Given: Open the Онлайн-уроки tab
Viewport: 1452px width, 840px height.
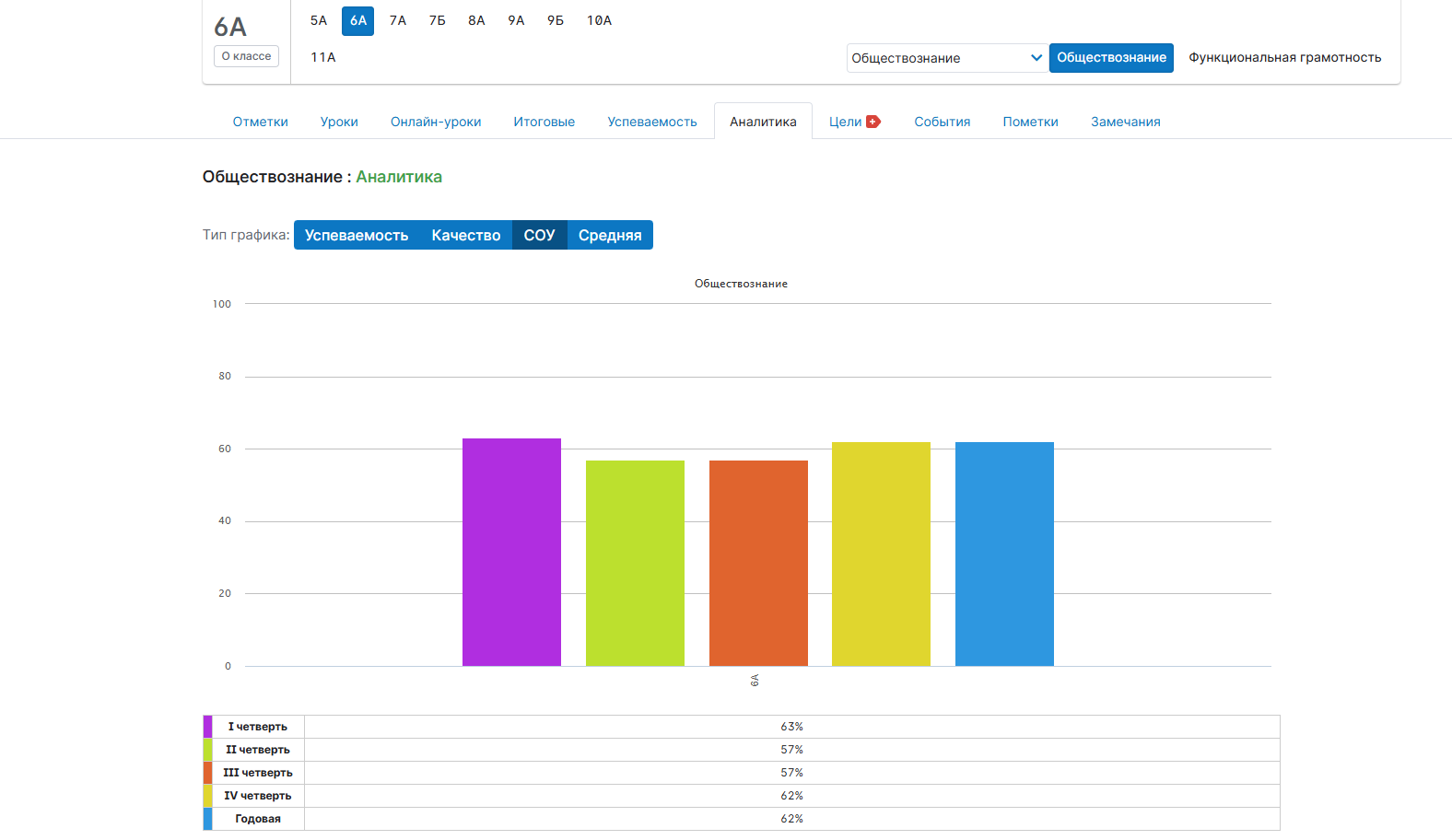Looking at the screenshot, I should point(436,122).
